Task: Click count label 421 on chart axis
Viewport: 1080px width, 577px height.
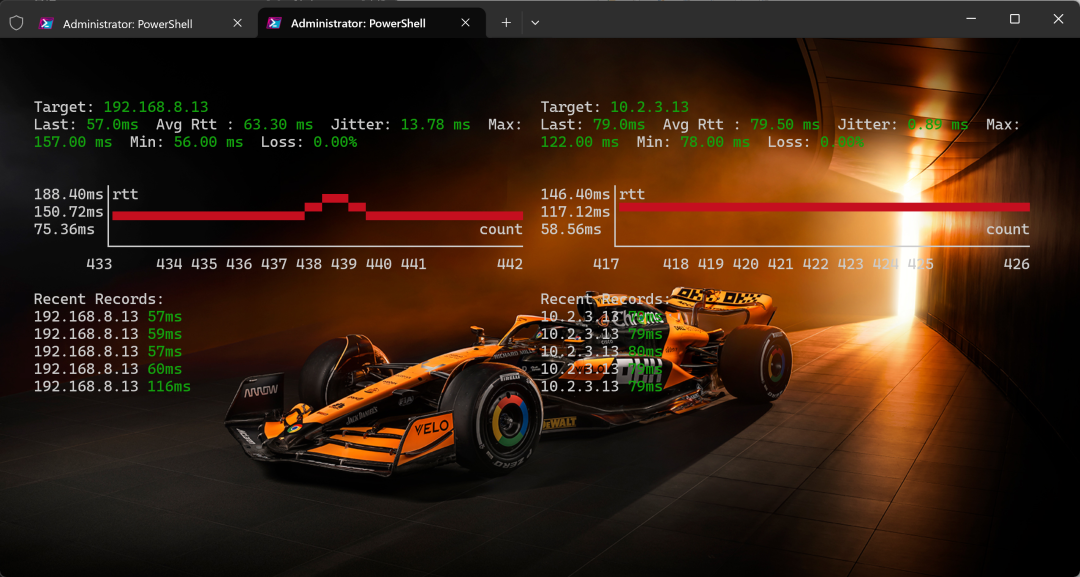Action: tap(780, 264)
